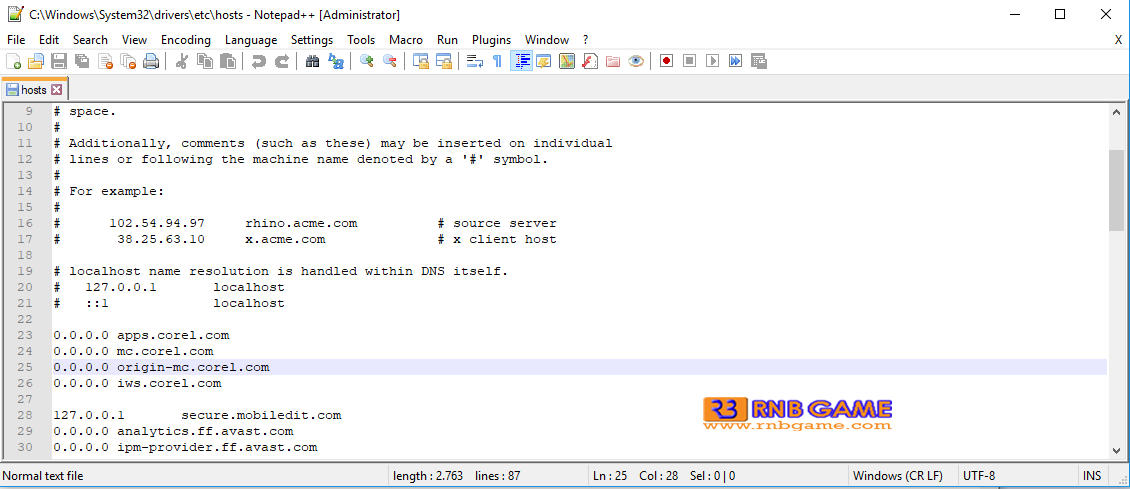Save the hosts file with Save icon

[x=59, y=61]
